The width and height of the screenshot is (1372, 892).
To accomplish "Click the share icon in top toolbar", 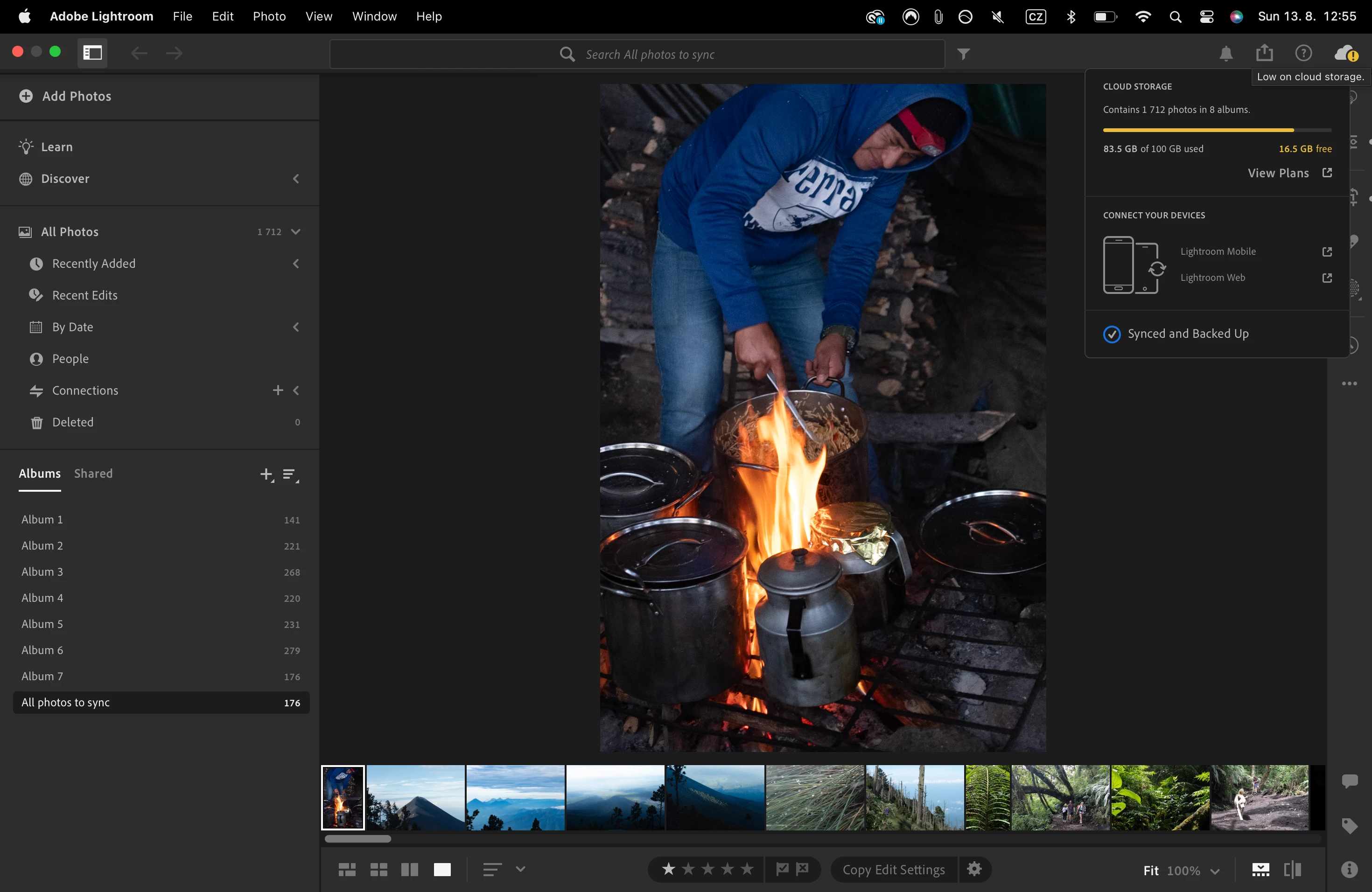I will pos(1264,53).
